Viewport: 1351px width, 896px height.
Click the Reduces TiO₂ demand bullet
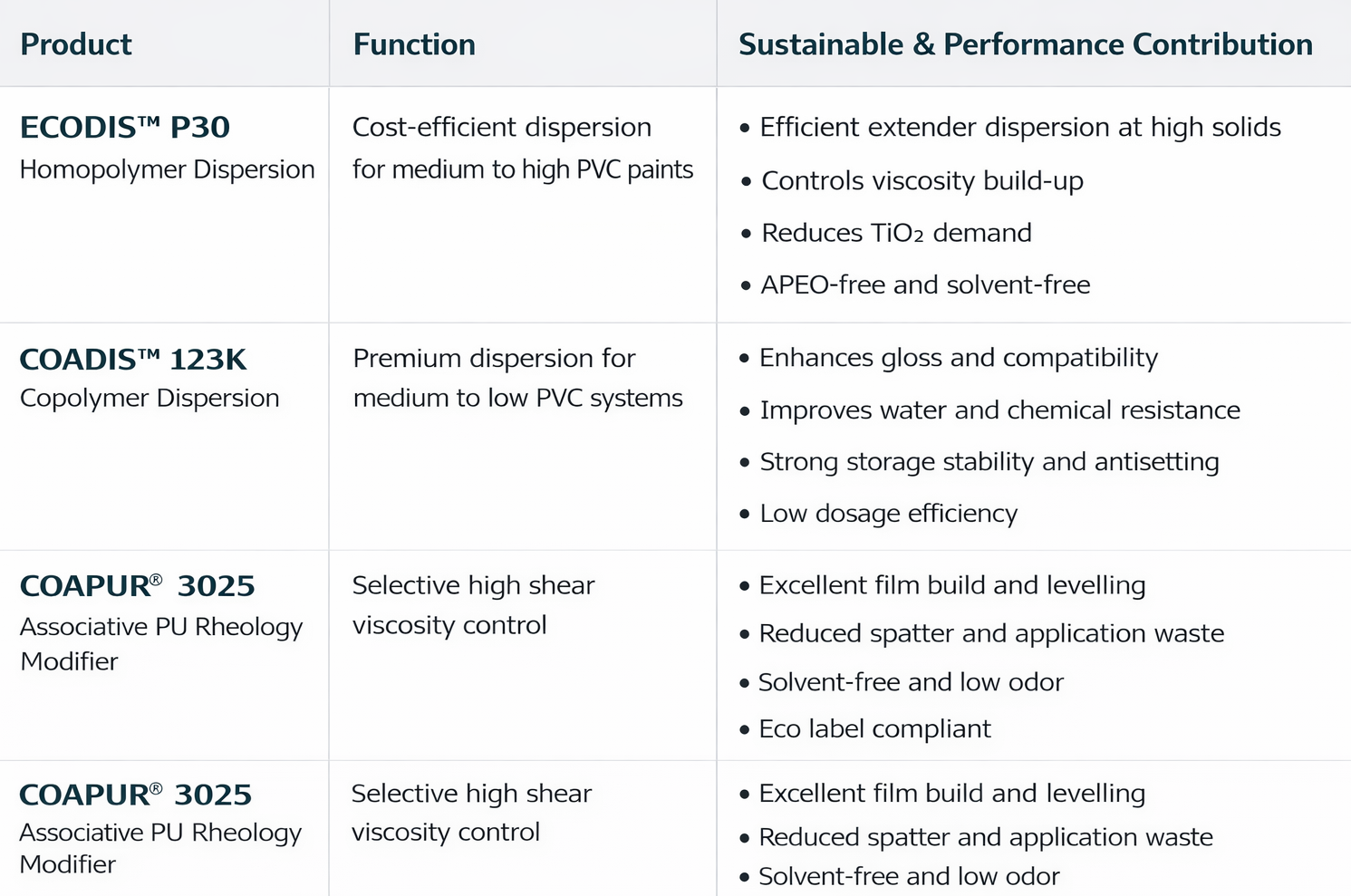coord(895,233)
